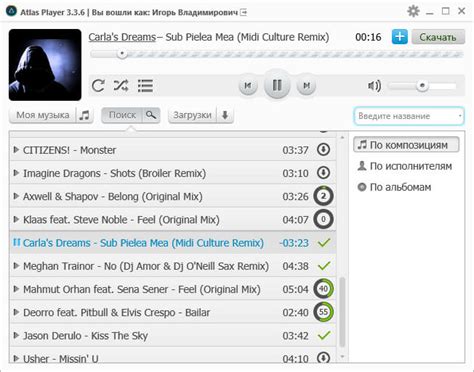Play Meghan Trainor - No track arrow
This screenshot has height=372, width=474.
[16, 266]
